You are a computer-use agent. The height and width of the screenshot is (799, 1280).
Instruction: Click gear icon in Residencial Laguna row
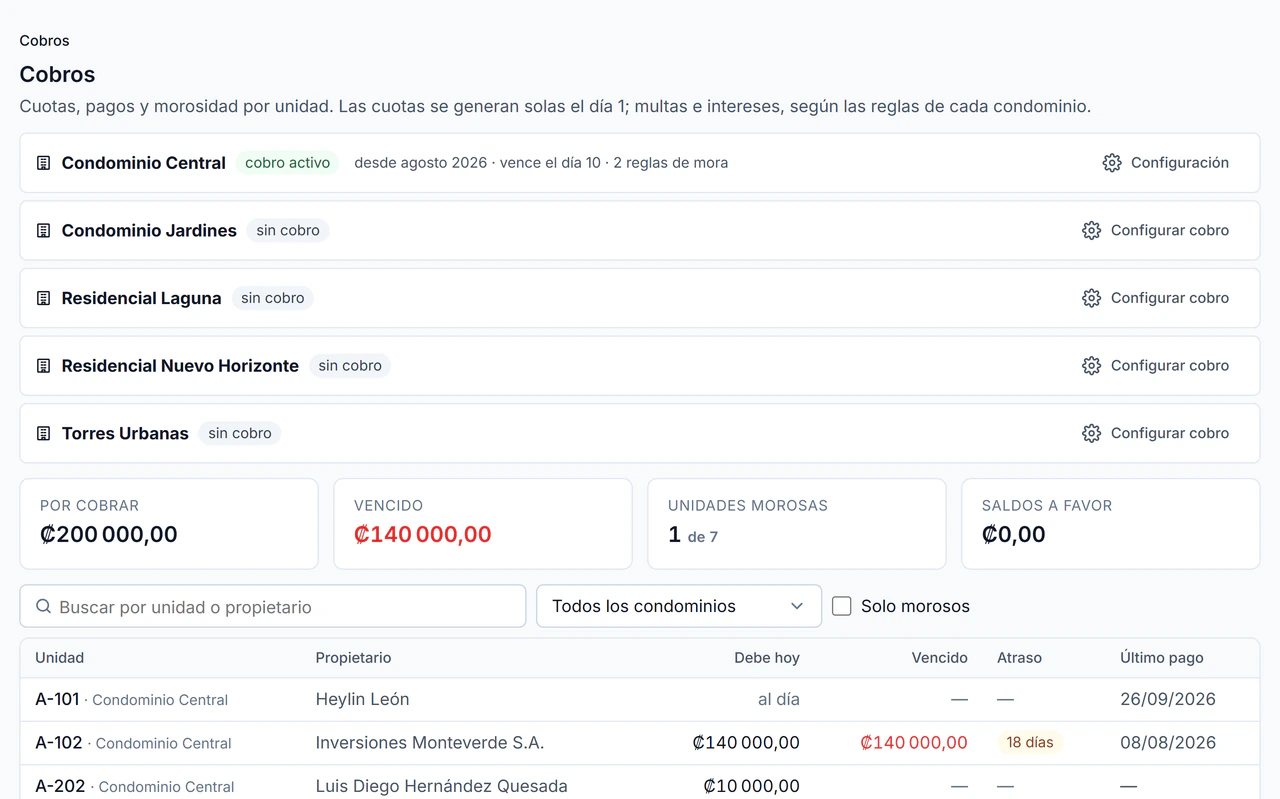pyautogui.click(x=1092, y=298)
